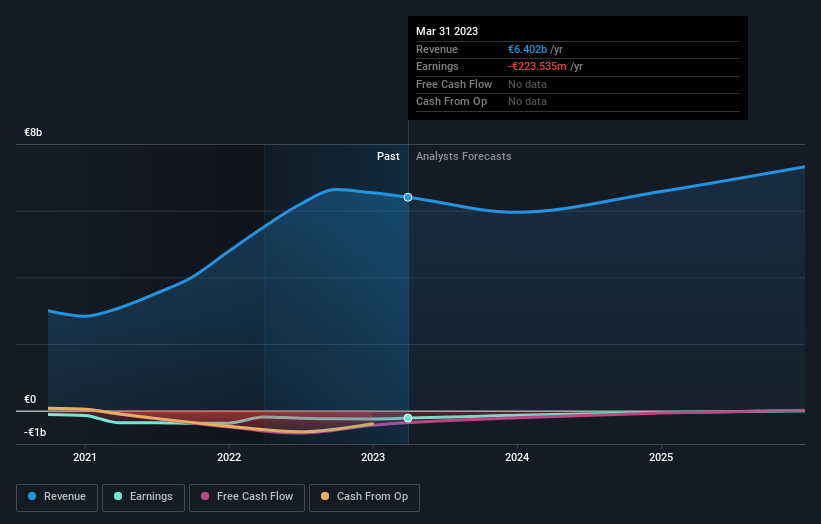Toggle the Cash From Op legend button

[x=364, y=497]
